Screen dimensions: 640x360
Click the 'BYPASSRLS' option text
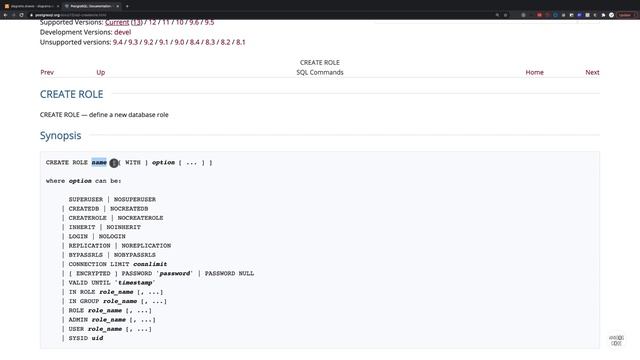click(86, 255)
